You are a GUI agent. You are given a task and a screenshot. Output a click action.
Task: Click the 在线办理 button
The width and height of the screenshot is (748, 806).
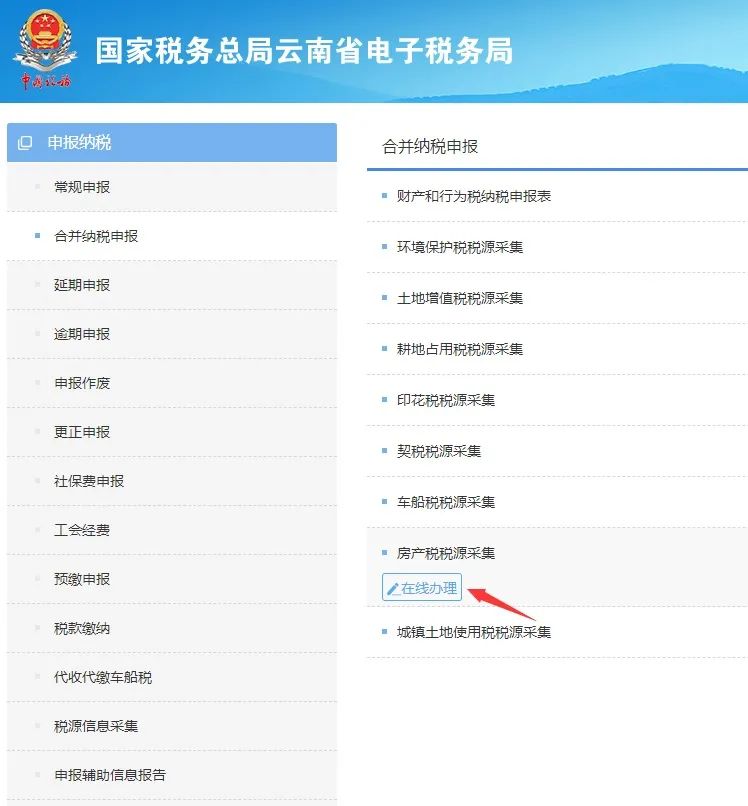click(422, 588)
